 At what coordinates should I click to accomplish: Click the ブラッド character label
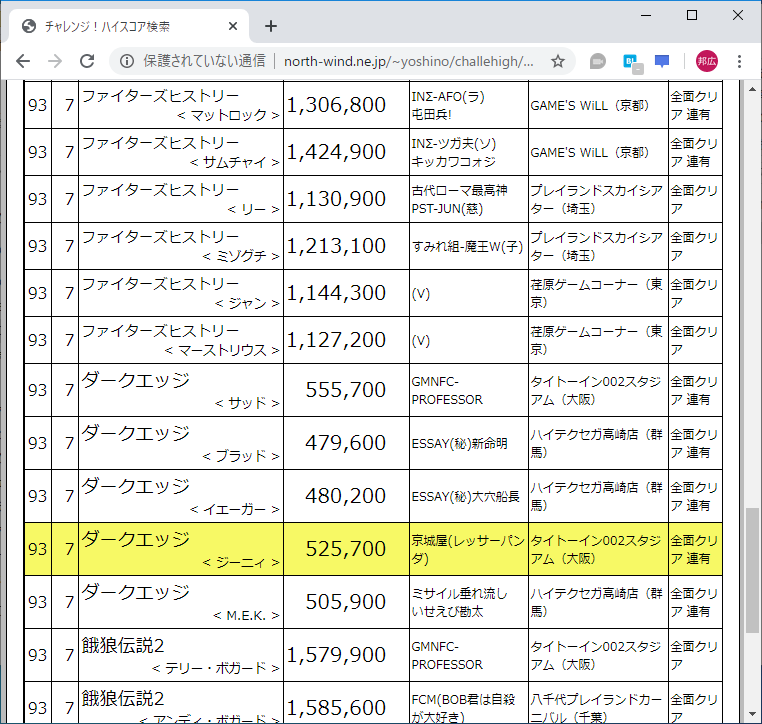(241, 456)
